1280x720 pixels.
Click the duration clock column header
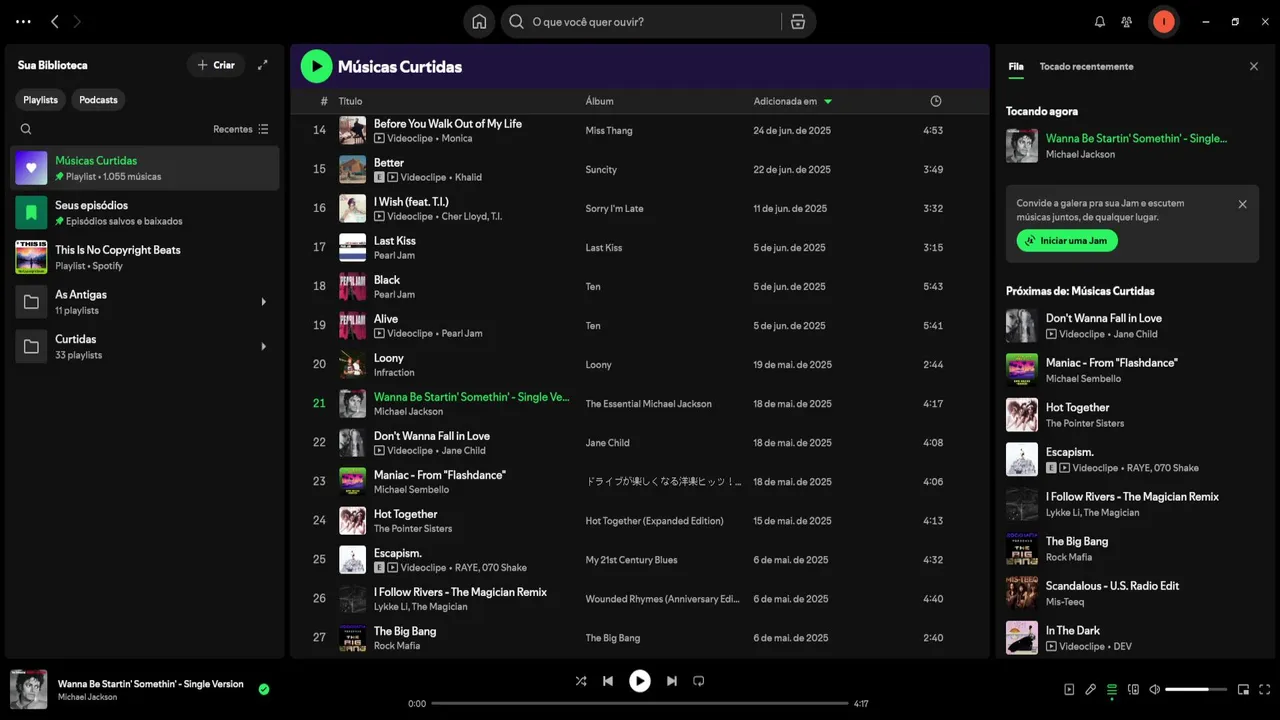[936, 101]
